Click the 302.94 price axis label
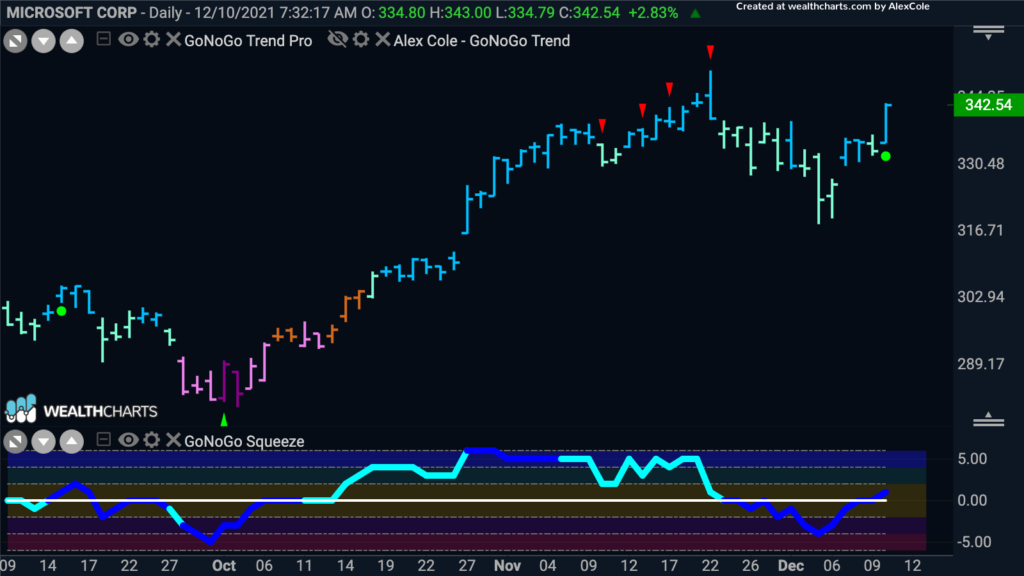 point(981,297)
